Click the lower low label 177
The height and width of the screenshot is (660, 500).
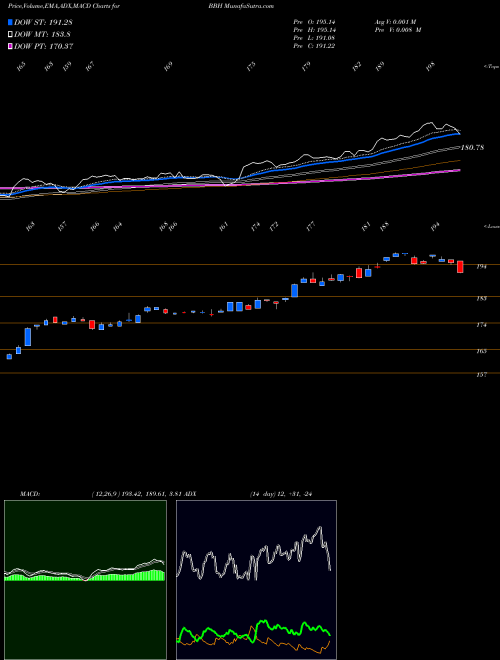pos(311,226)
